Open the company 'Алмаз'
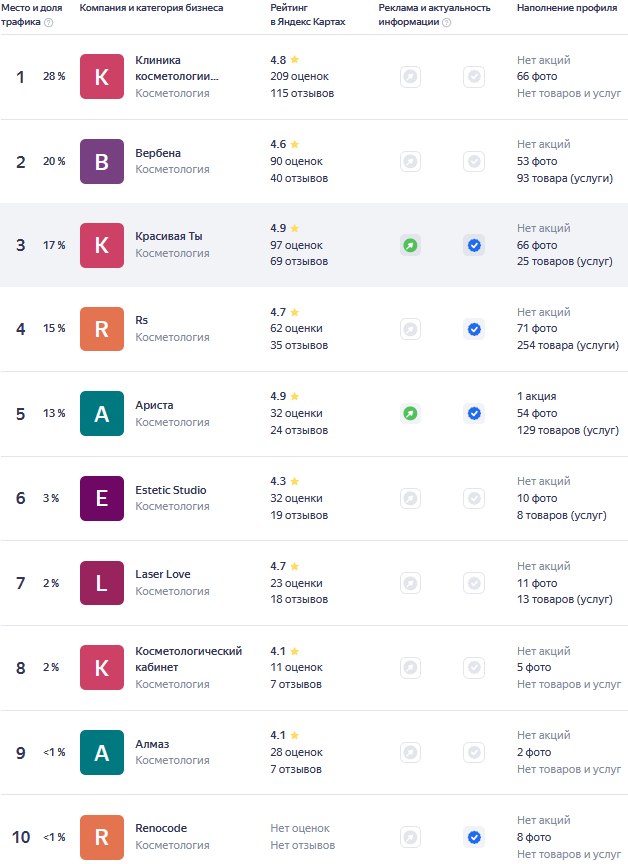 (152, 744)
